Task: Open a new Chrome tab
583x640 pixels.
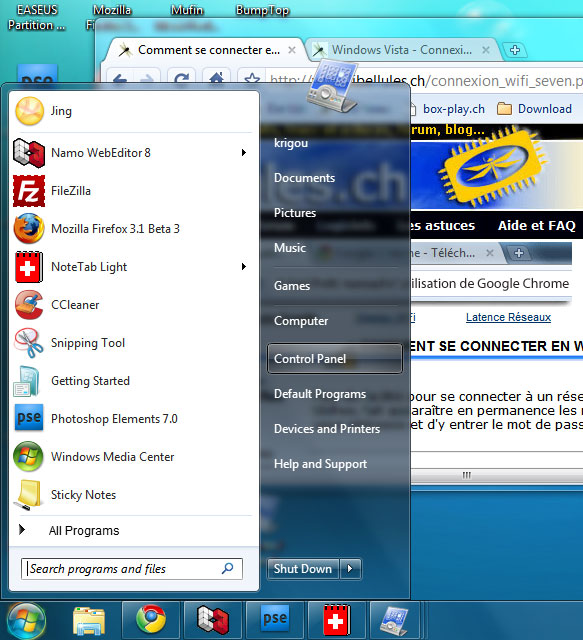Action: [515, 50]
